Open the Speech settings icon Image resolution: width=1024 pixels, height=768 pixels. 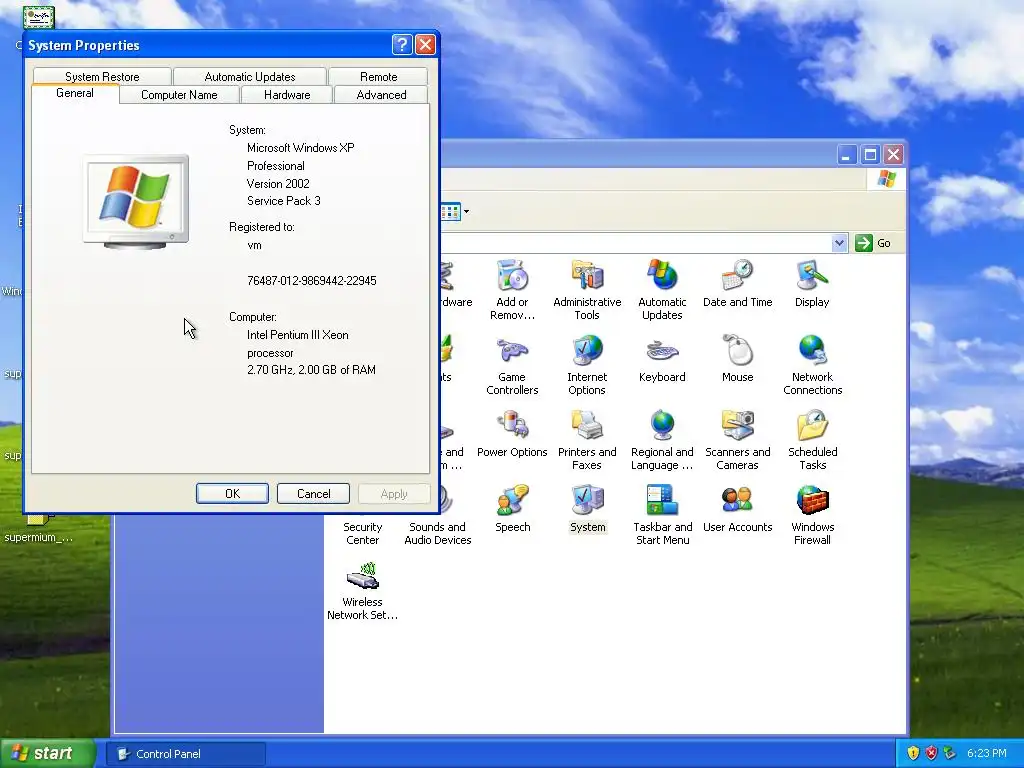[512, 509]
